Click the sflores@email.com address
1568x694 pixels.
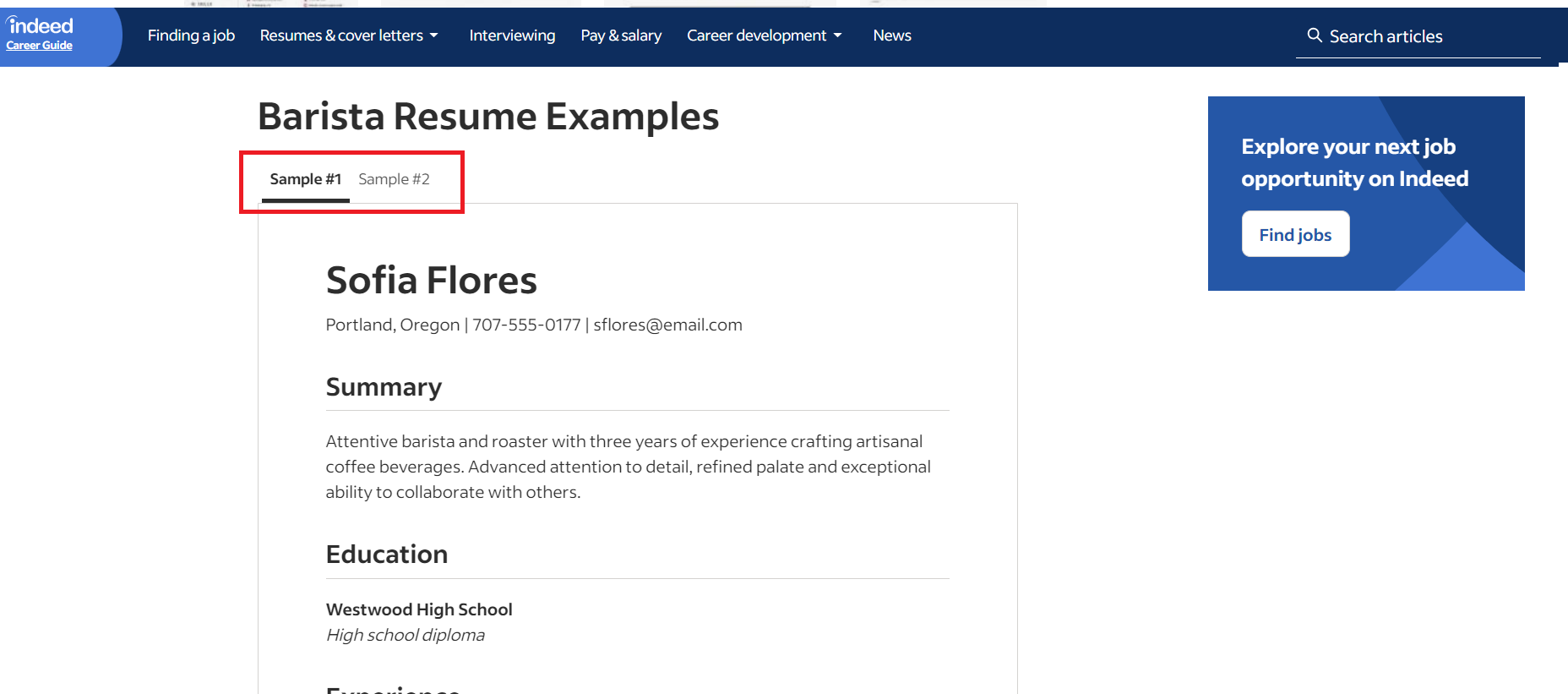point(667,325)
